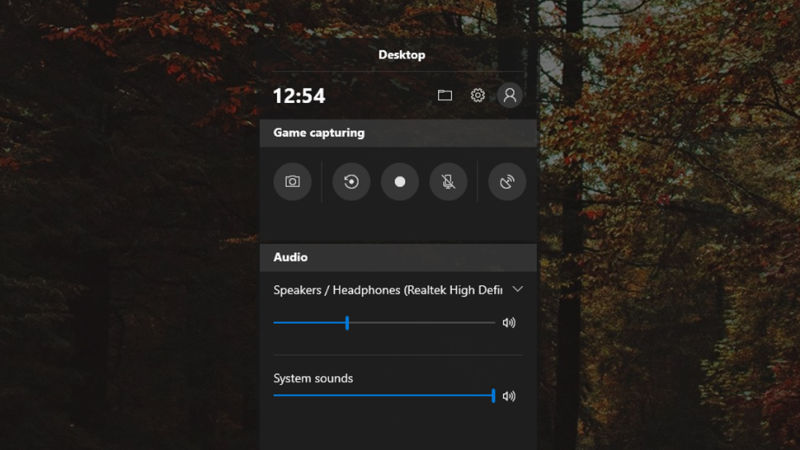Toggle the microphone while recording
Viewport: 800px width, 450px height.
448,182
